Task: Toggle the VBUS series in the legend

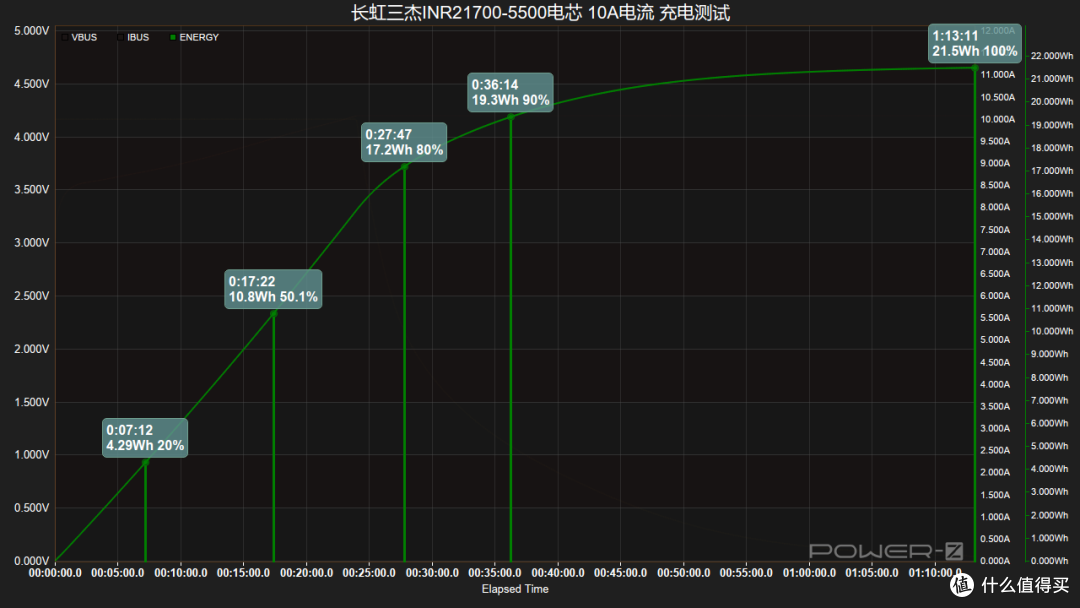Action: (x=79, y=37)
